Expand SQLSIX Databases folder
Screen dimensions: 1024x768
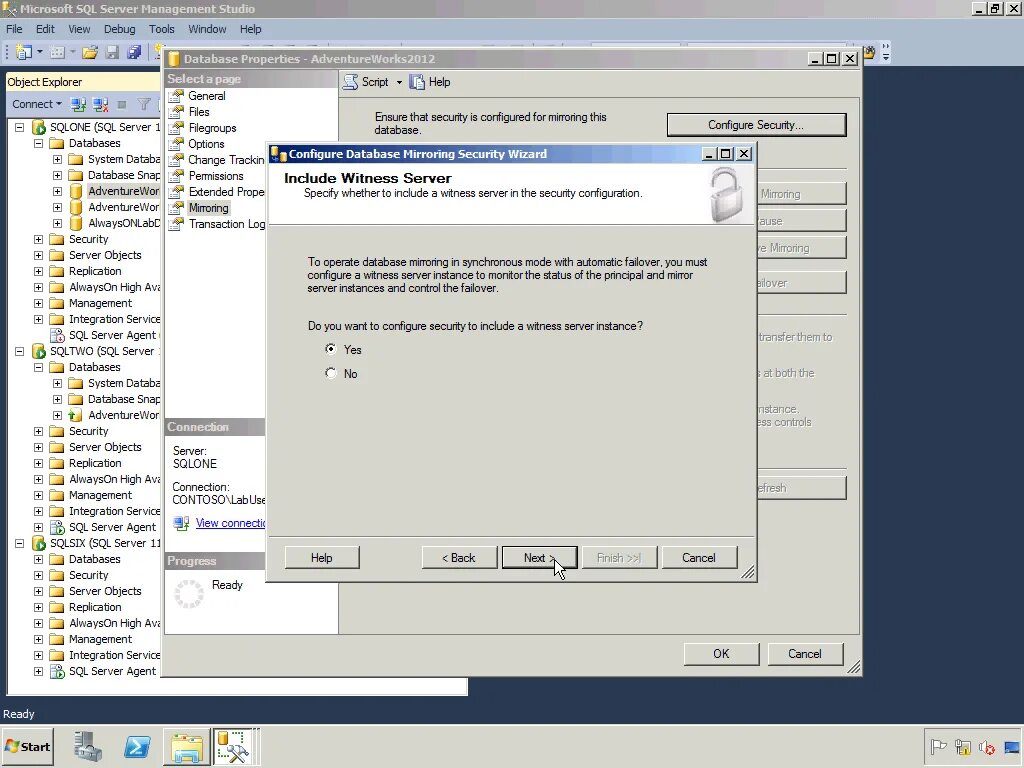pyautogui.click(x=39, y=559)
